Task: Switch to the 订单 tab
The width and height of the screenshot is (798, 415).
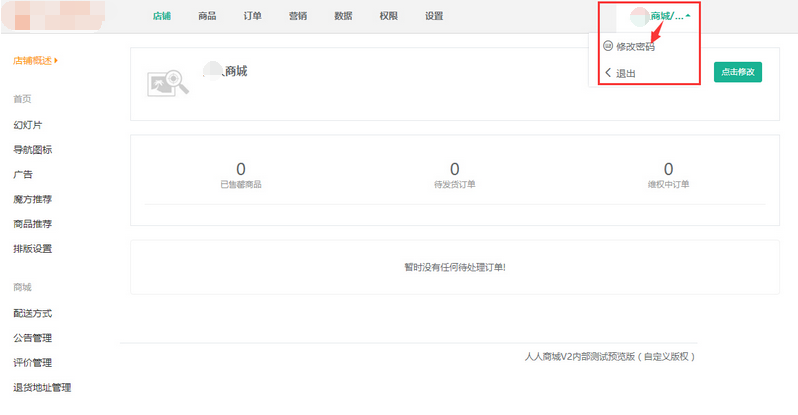Action: (252, 16)
